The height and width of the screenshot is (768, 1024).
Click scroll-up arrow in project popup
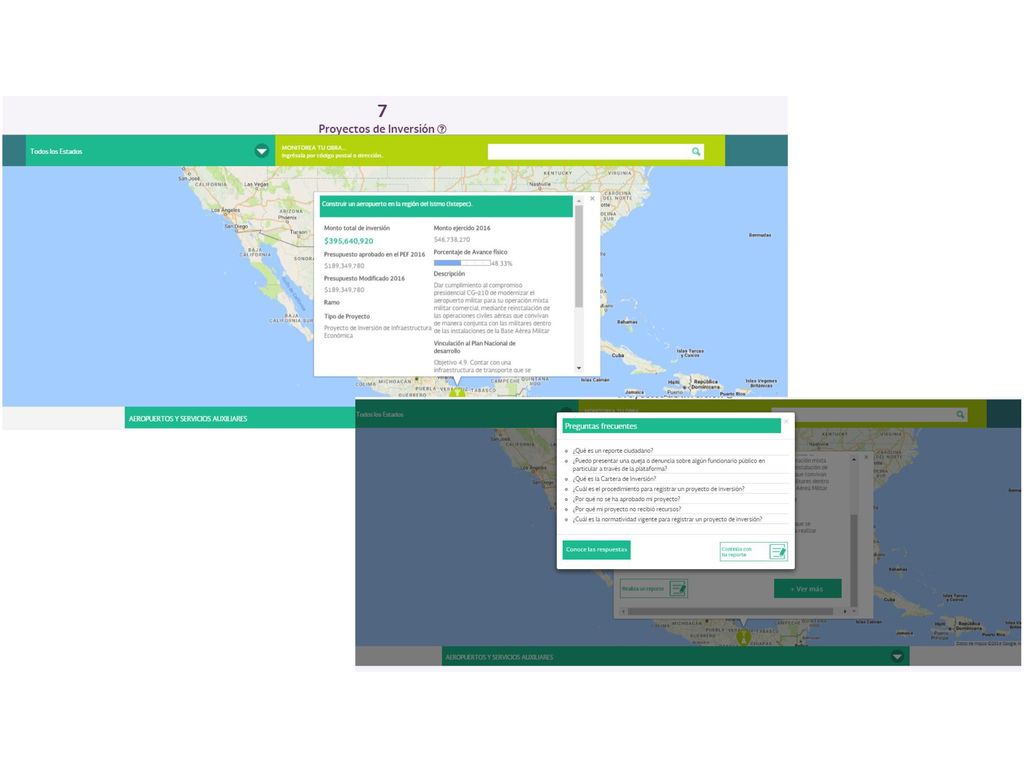(579, 201)
